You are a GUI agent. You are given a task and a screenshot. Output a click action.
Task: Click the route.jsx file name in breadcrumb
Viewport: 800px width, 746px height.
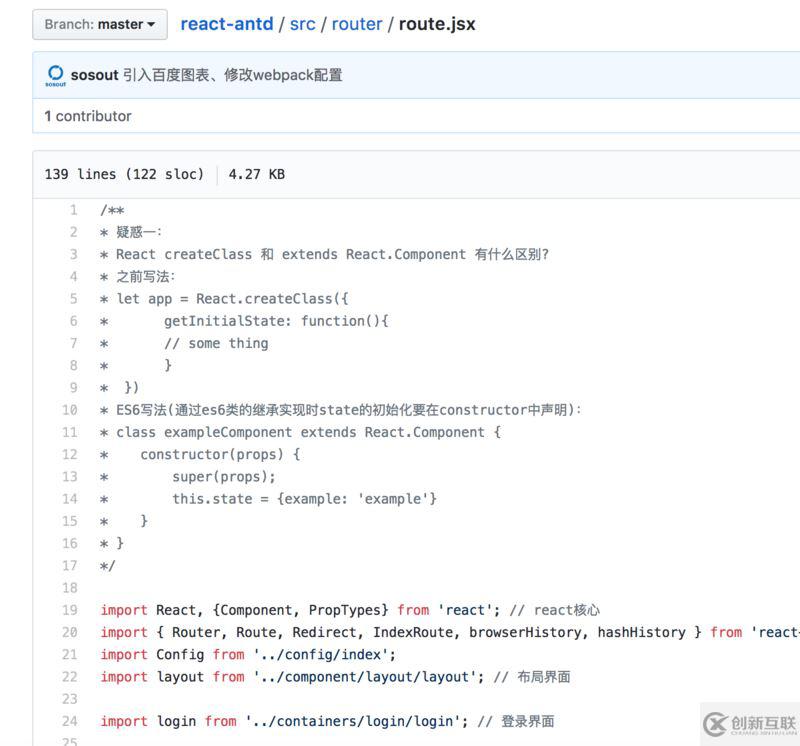coord(437,24)
